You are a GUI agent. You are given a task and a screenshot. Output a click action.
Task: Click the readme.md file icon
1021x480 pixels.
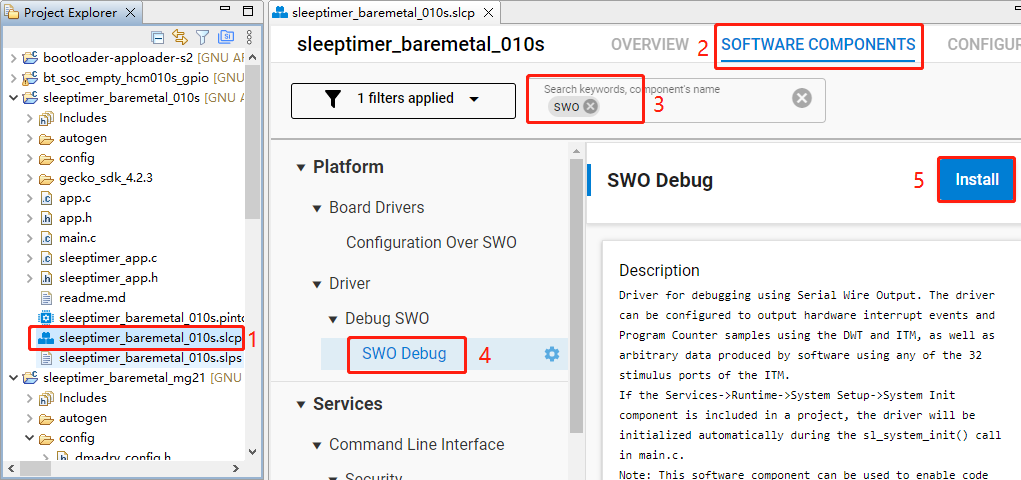46,298
